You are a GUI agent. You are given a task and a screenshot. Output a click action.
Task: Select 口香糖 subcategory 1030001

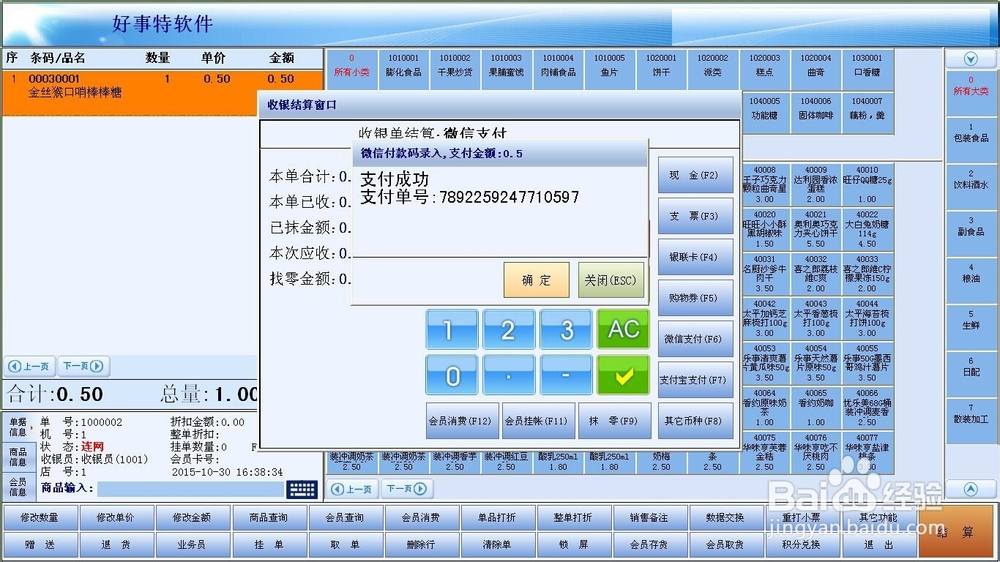pos(867,68)
